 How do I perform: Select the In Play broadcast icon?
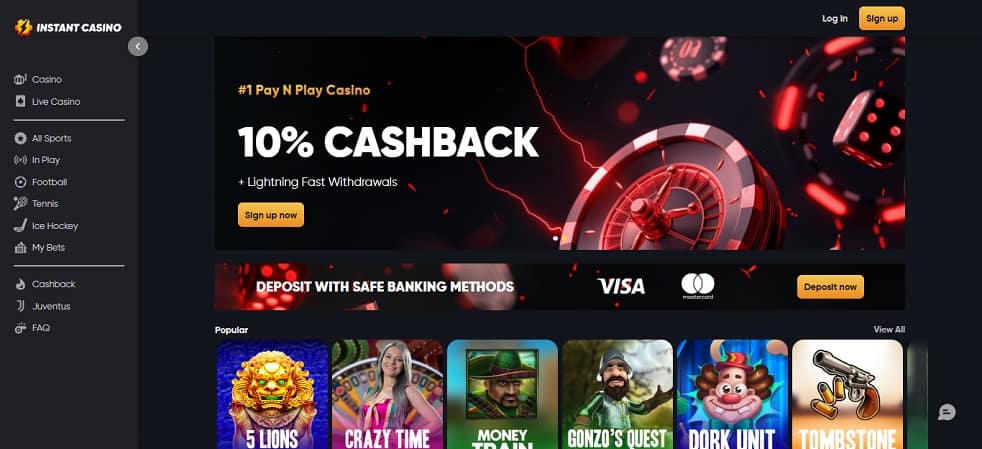20,160
